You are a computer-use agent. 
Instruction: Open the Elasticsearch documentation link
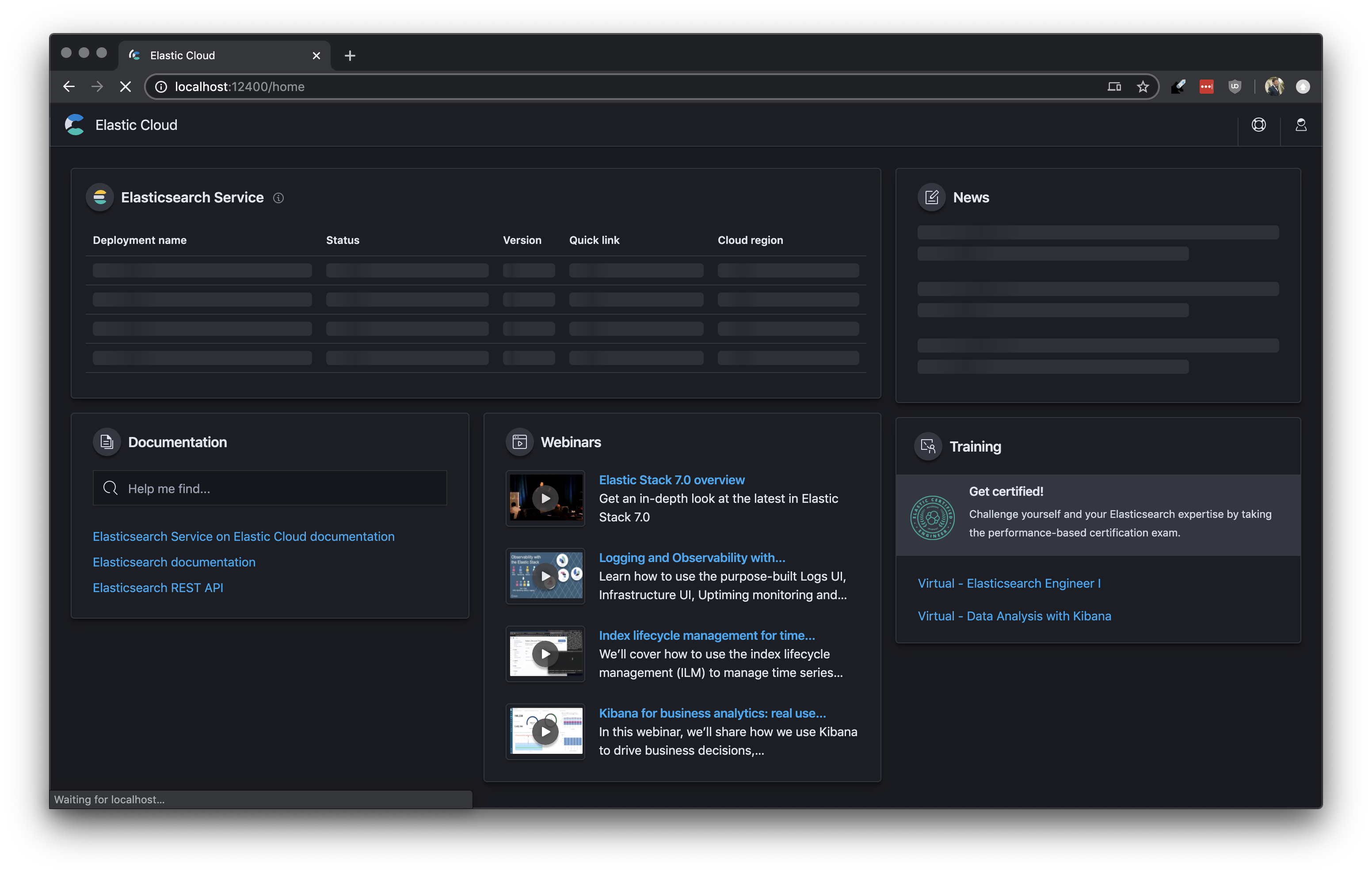pos(174,562)
